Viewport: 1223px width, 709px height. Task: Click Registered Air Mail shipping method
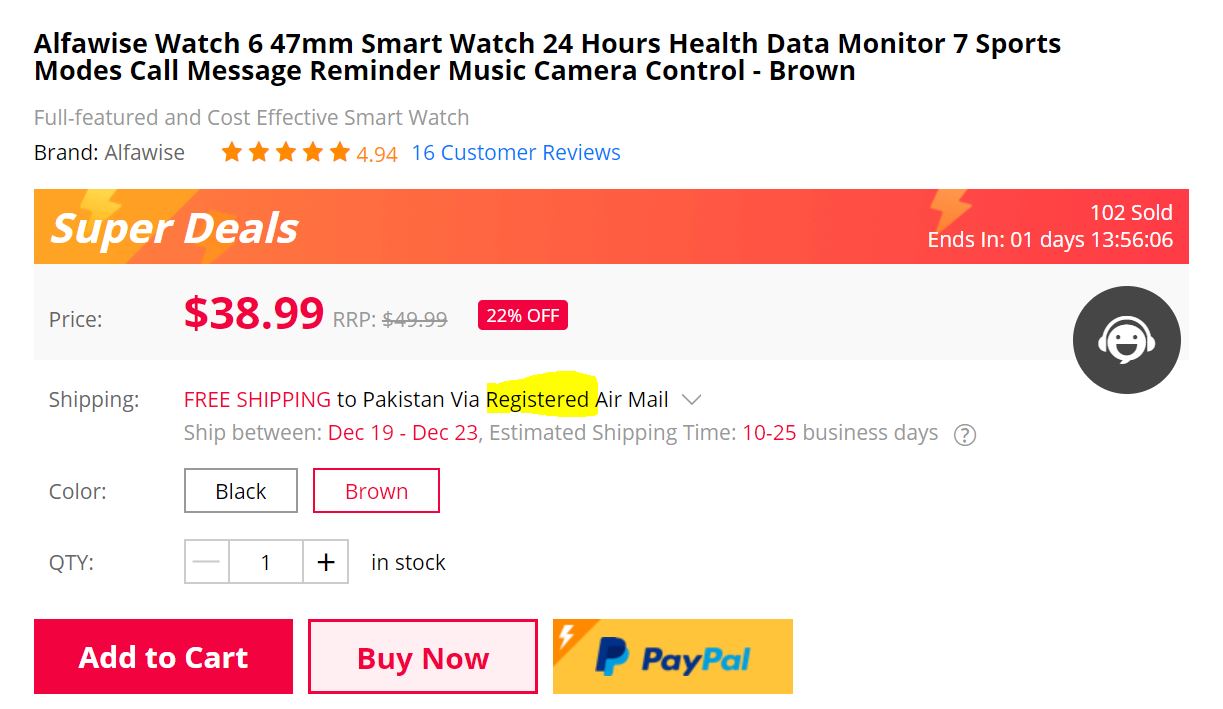click(x=577, y=400)
